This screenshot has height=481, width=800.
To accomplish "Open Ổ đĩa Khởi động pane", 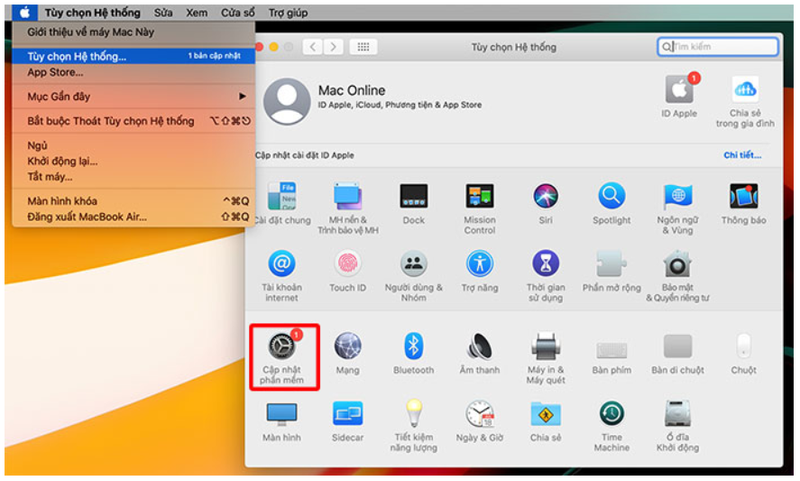I will coord(678,414).
